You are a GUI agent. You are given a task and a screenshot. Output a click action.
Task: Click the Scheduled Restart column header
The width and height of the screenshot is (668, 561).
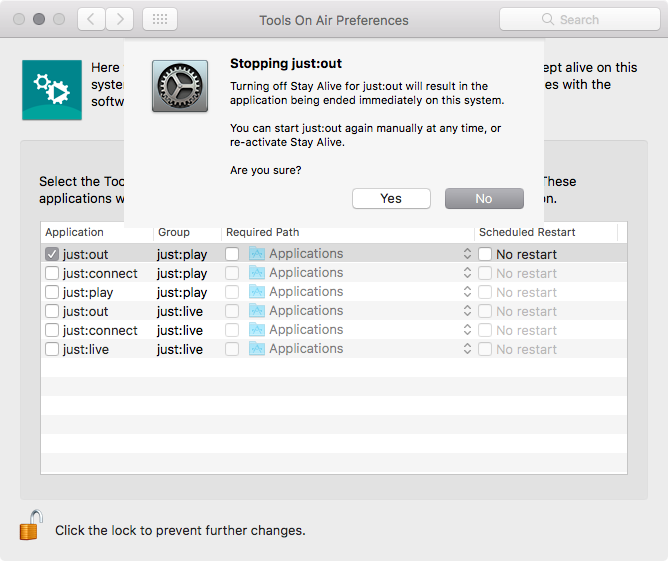tap(546, 232)
